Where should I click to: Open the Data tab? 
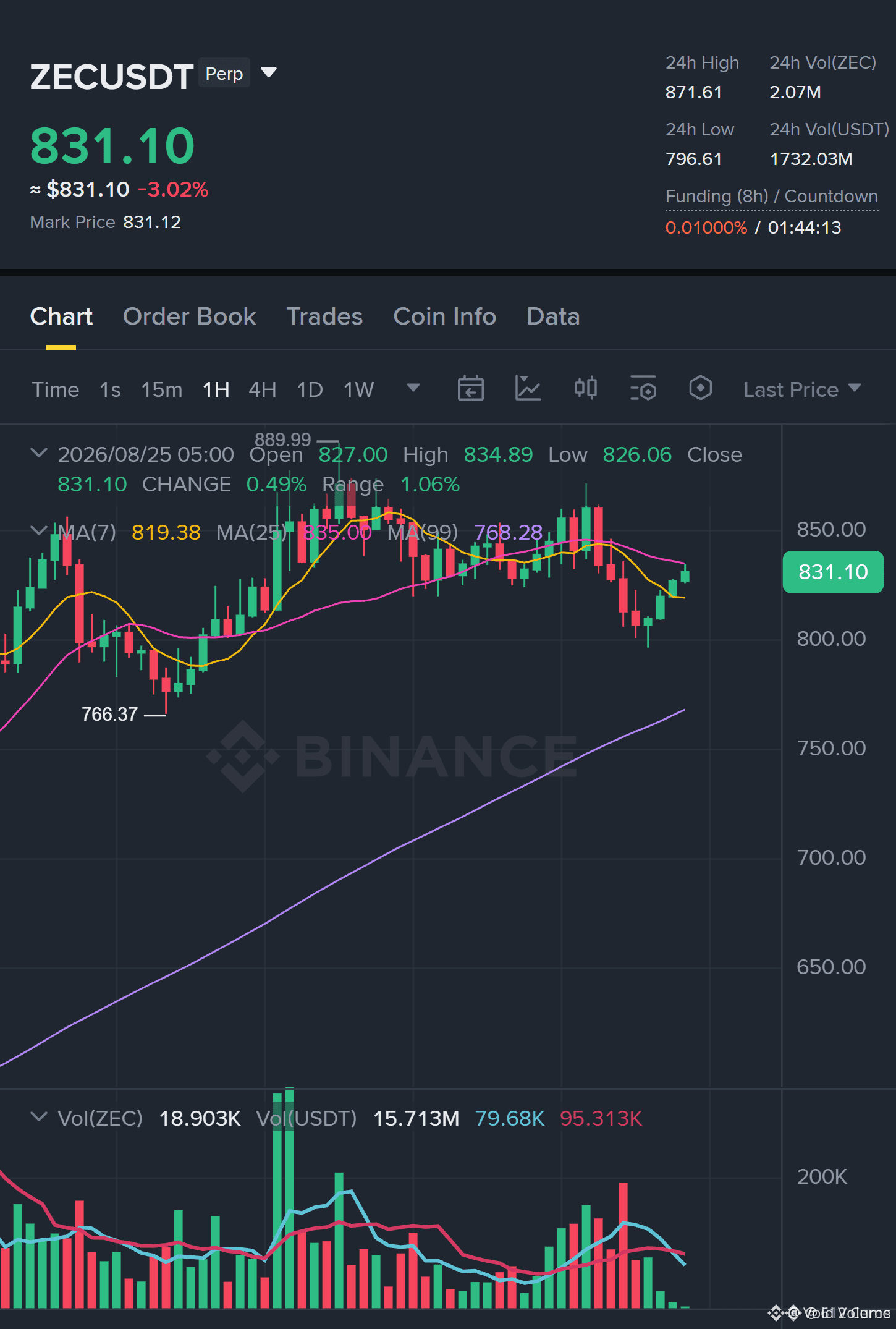553,316
